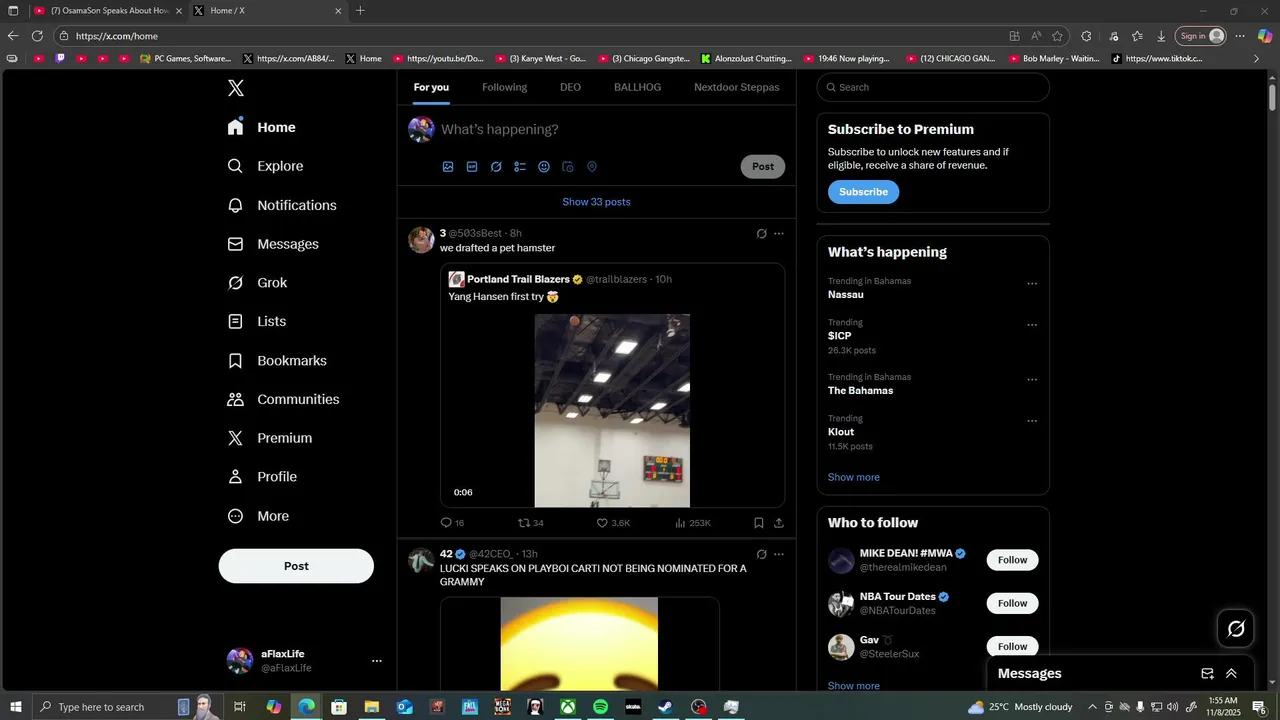1280x720 pixels.
Task: Follow MIKE DEAN! #MWA
Action: coord(1012,560)
